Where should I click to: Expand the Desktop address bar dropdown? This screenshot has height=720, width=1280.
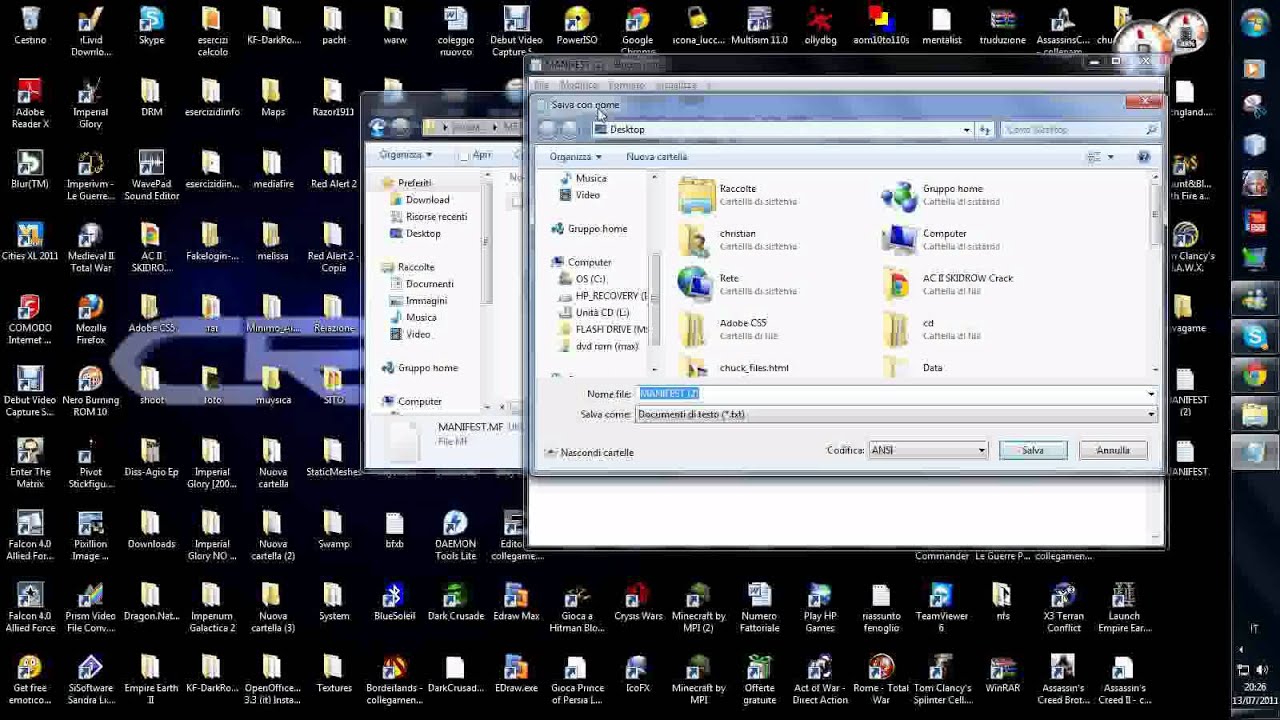point(966,130)
